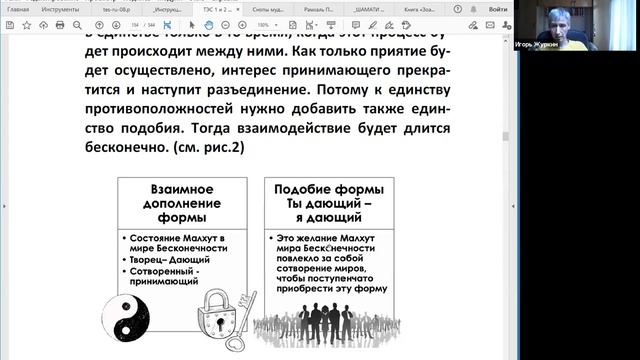Go to next page arrow
640x360 pixels.
(116, 25)
